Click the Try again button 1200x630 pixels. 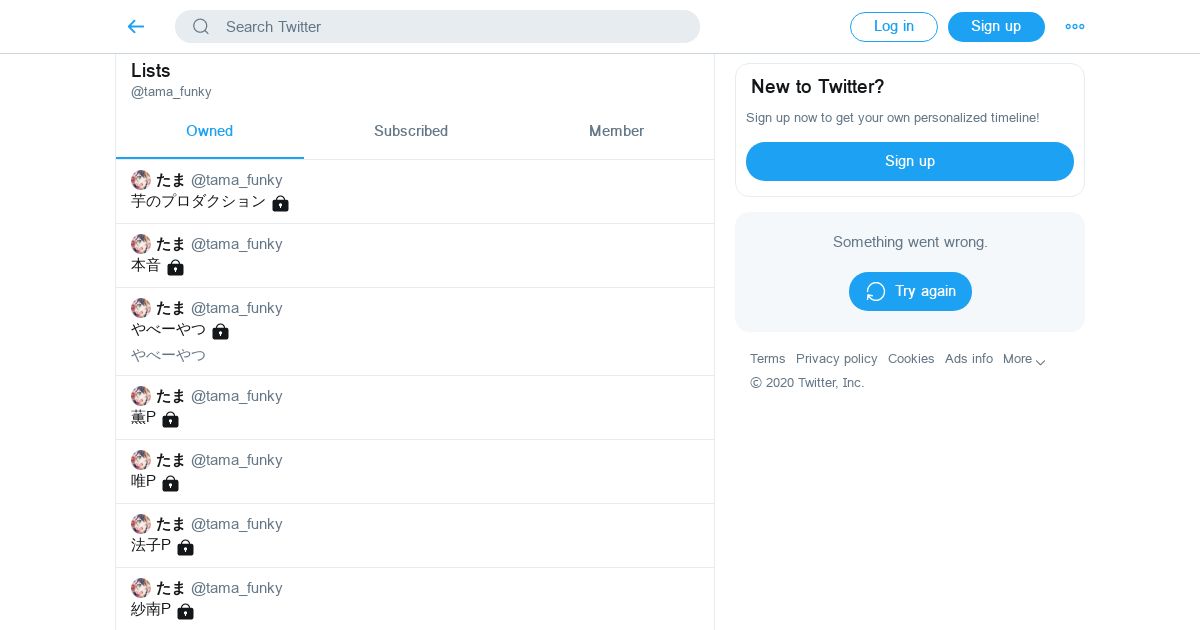click(x=910, y=291)
